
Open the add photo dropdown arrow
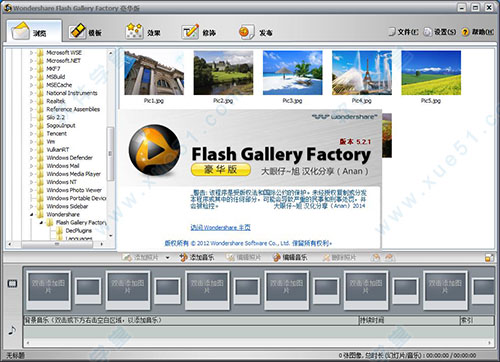[168, 258]
